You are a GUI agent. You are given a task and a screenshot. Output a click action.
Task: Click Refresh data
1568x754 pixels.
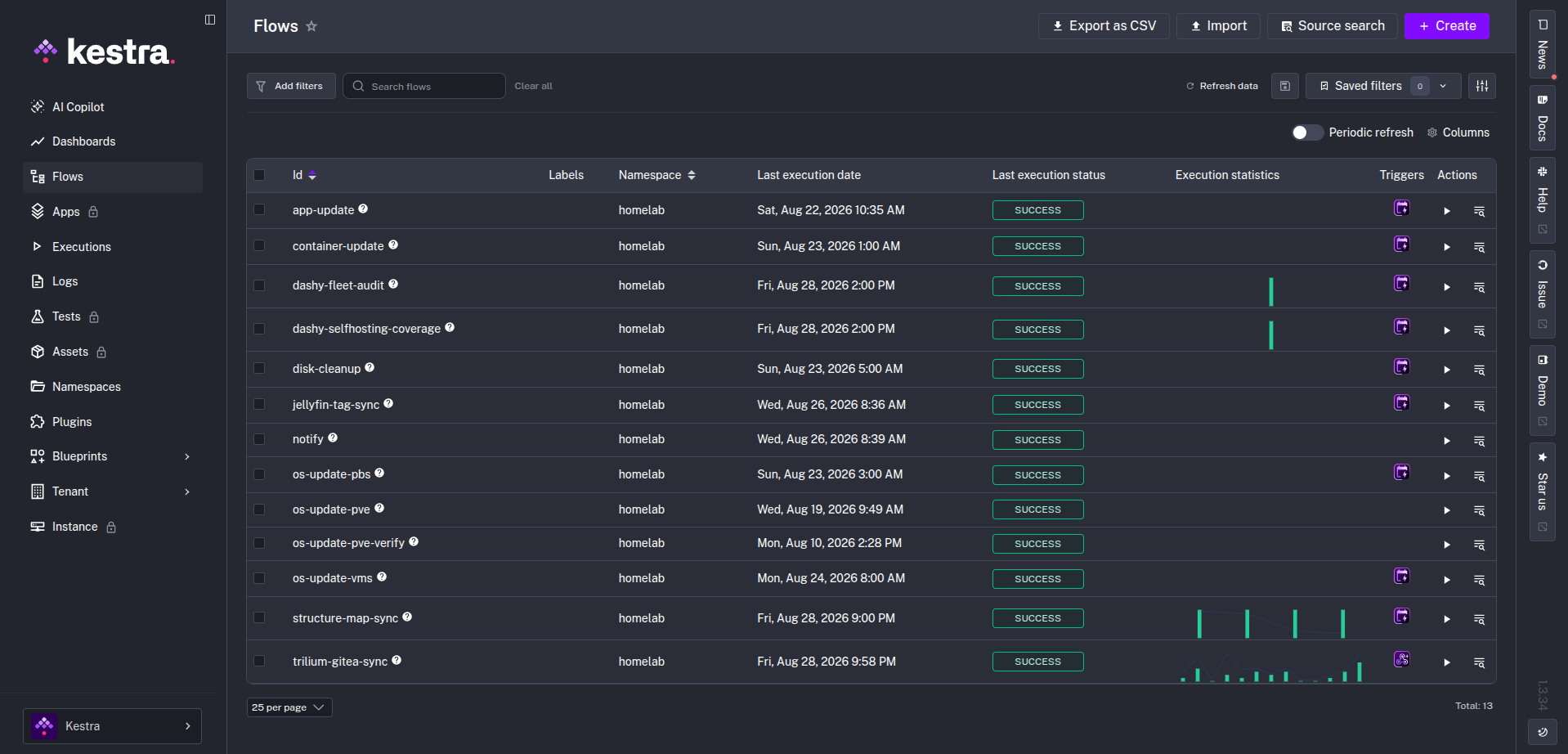(x=1222, y=86)
